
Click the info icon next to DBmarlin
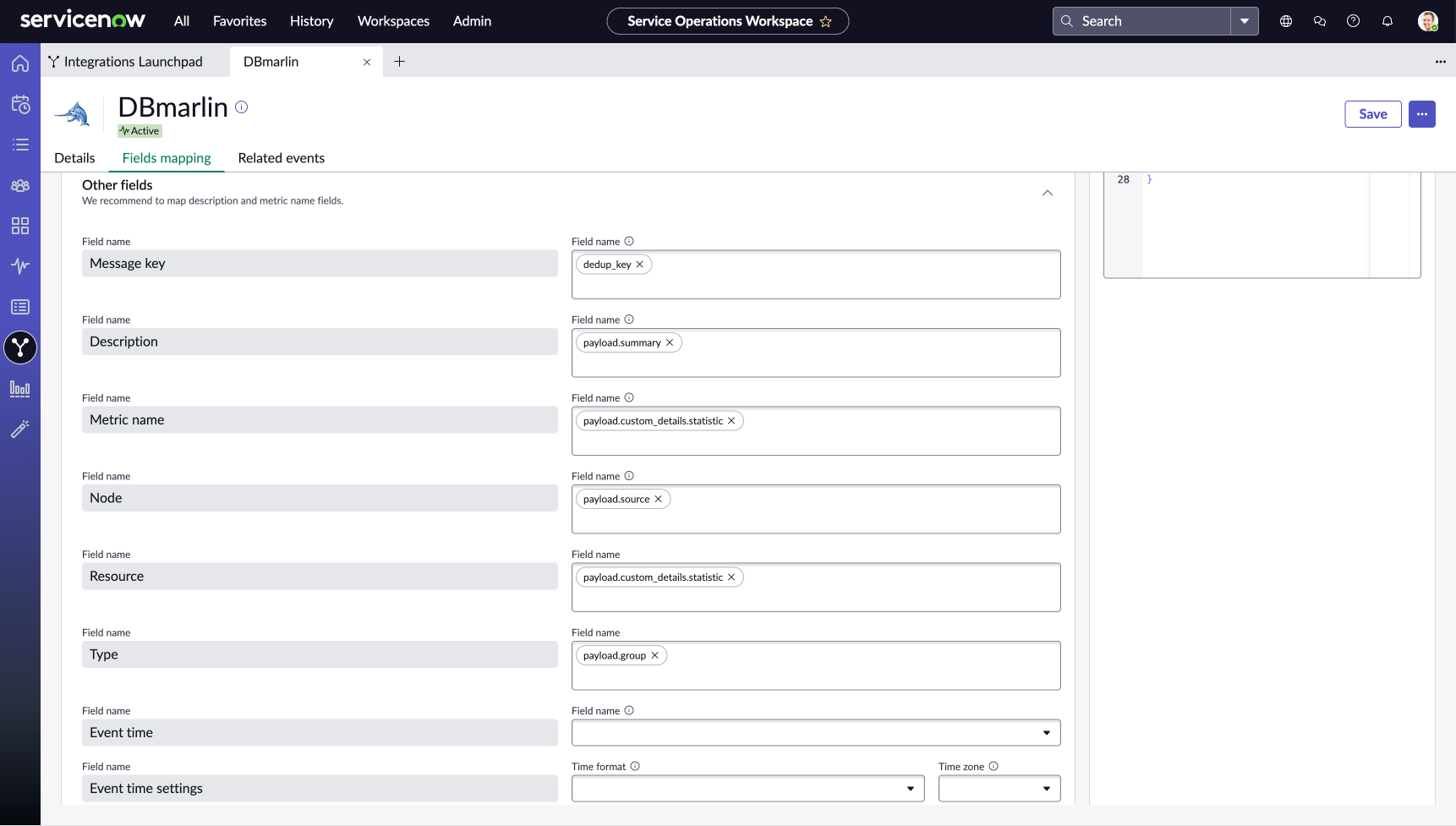[242, 107]
